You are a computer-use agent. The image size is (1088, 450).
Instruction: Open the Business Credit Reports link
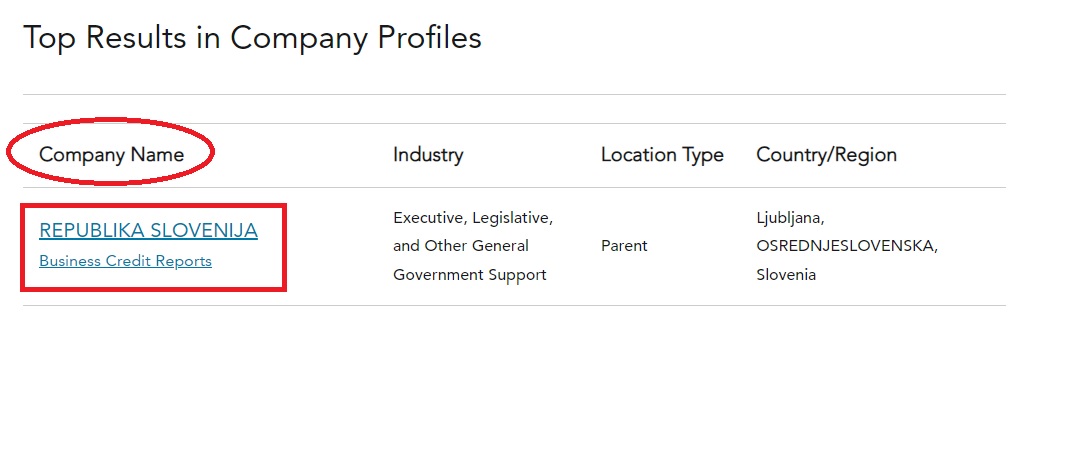click(x=126, y=261)
